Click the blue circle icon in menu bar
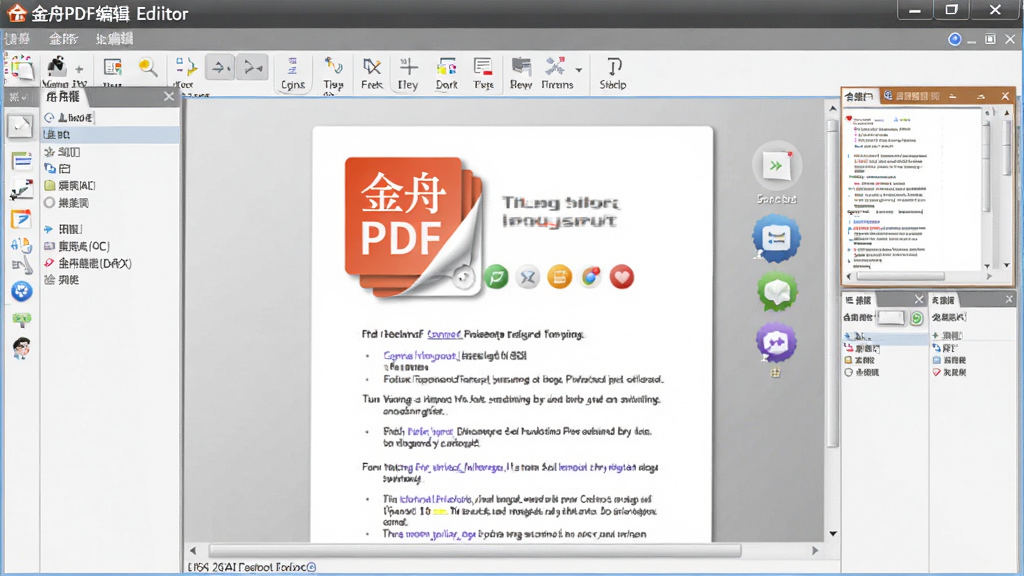Image resolution: width=1024 pixels, height=576 pixels. tap(954, 39)
